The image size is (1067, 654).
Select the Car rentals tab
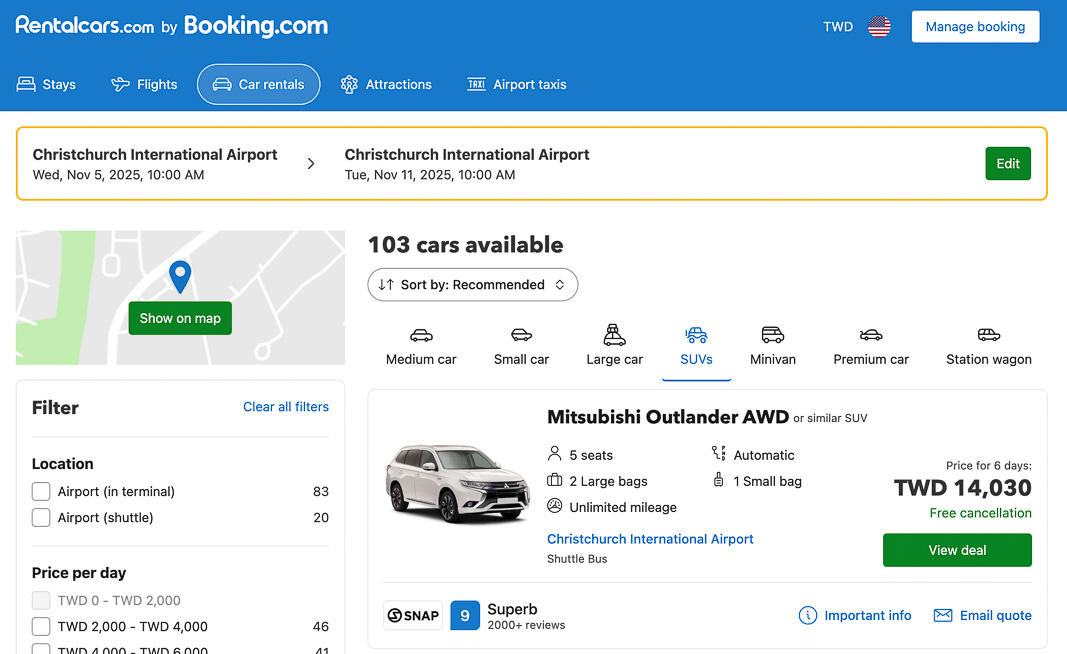[x=259, y=84]
